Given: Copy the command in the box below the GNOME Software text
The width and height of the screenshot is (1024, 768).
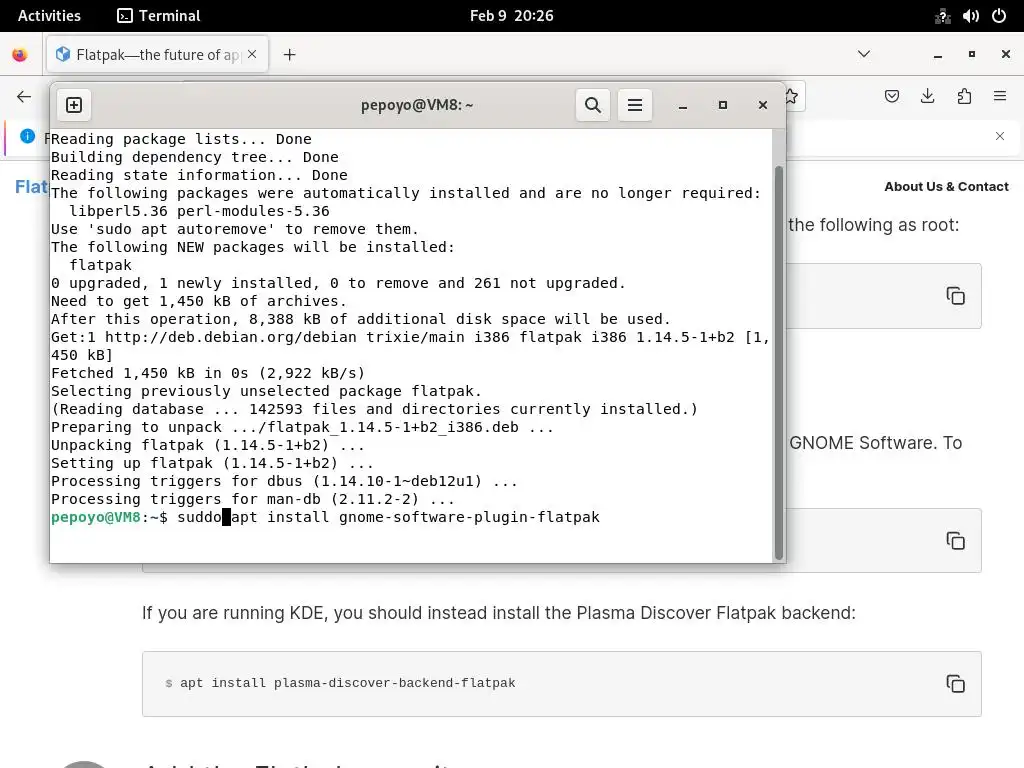Looking at the screenshot, I should [x=955, y=541].
